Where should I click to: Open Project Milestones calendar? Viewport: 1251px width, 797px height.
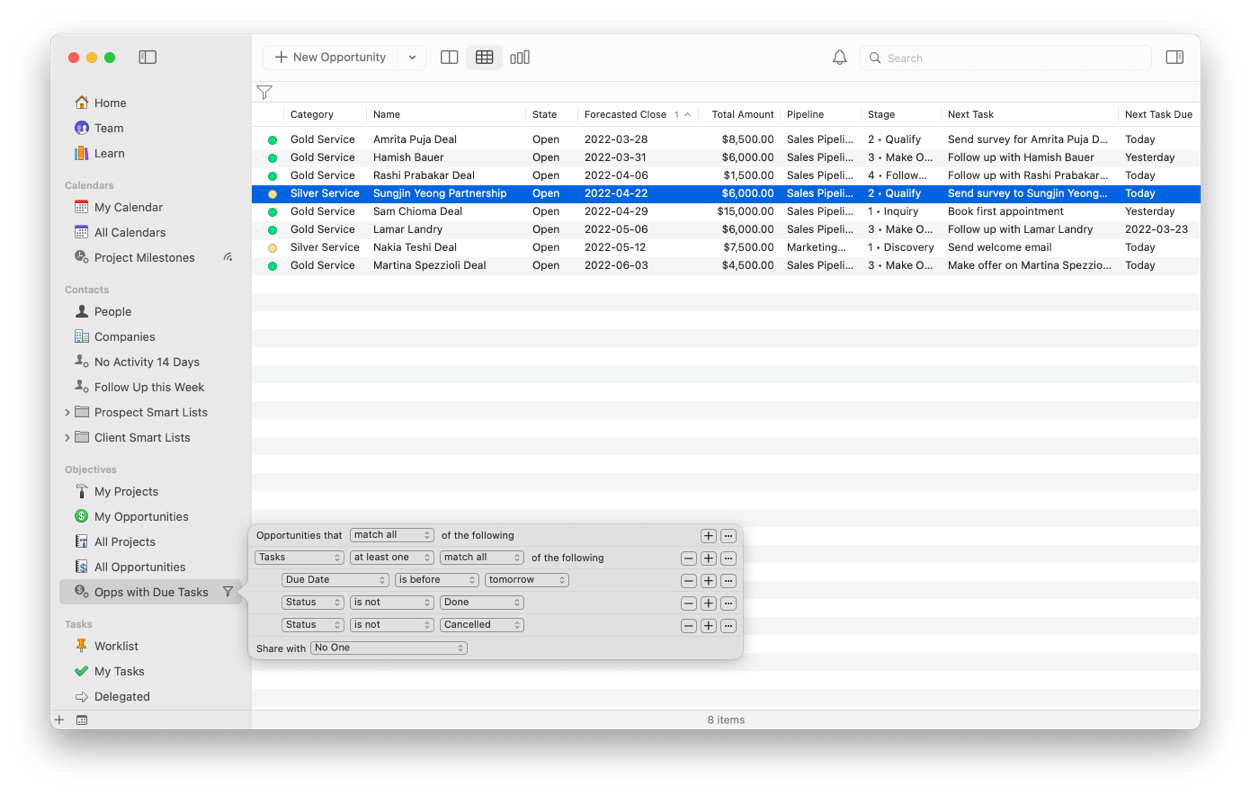point(144,257)
